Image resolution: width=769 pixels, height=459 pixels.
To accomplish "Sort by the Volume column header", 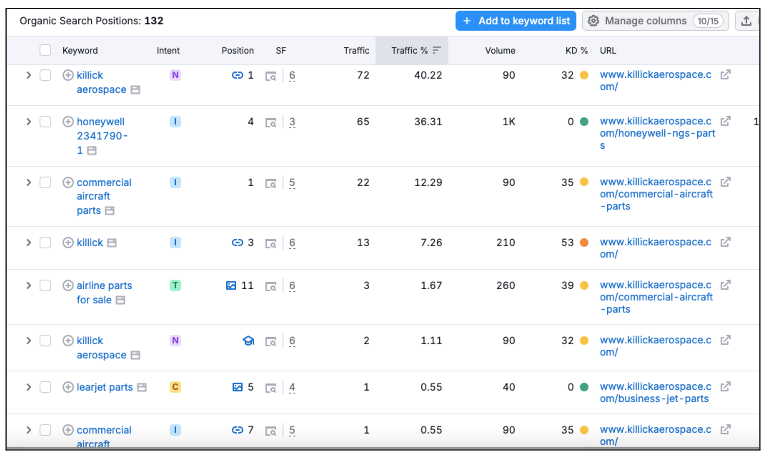I will coord(500,50).
